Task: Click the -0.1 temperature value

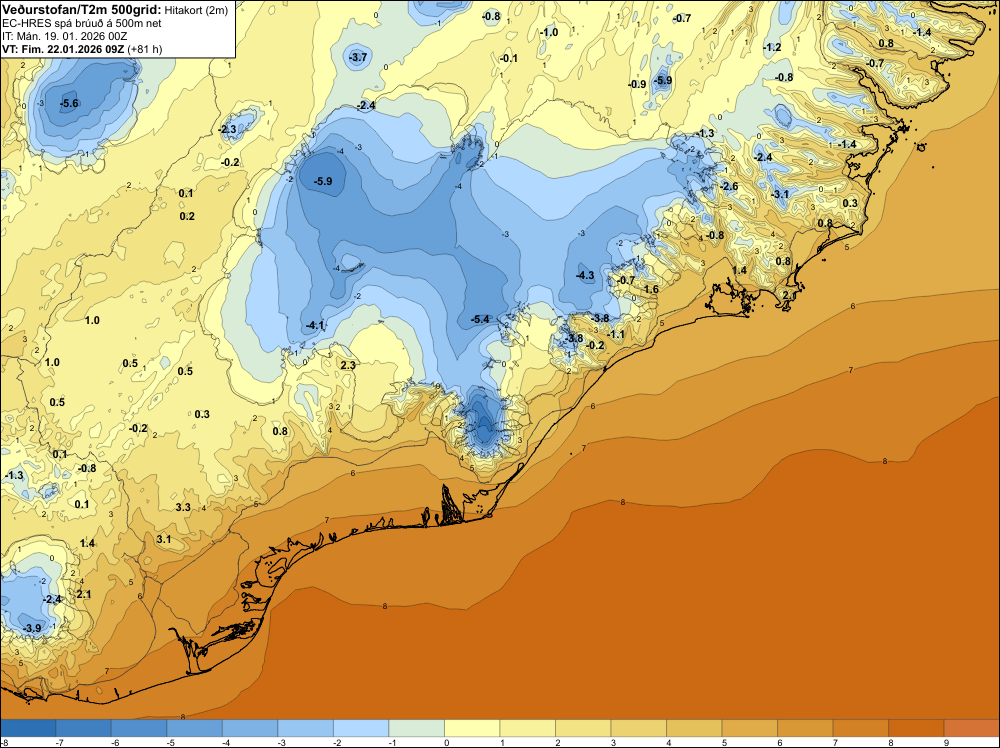Action: pyautogui.click(x=509, y=58)
